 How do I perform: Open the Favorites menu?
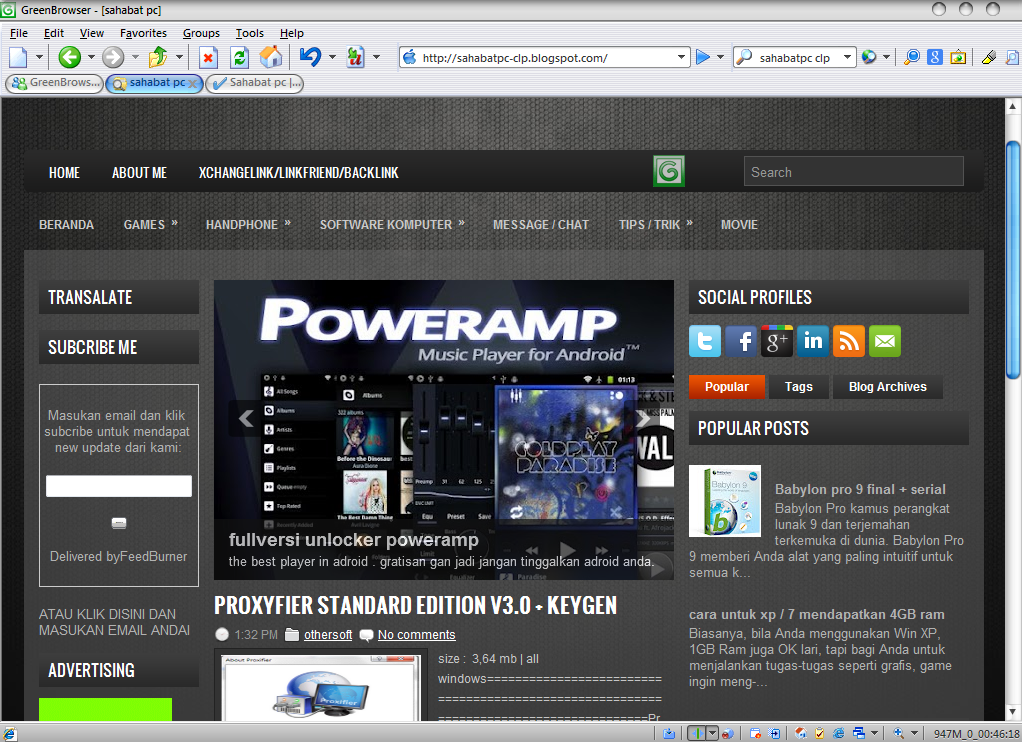pos(143,33)
